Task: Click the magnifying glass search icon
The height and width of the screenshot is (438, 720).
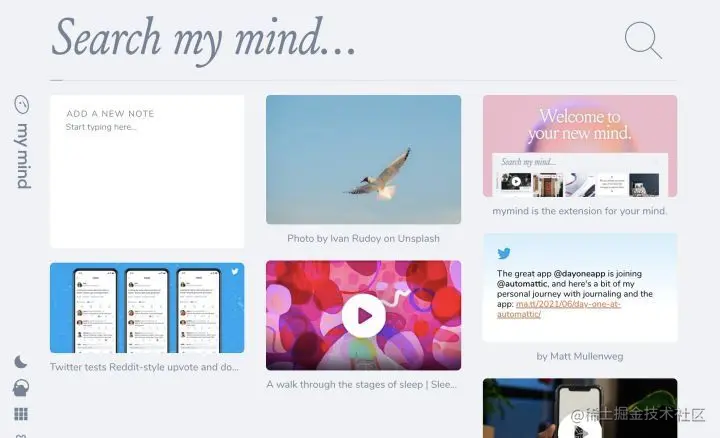Action: click(x=643, y=40)
